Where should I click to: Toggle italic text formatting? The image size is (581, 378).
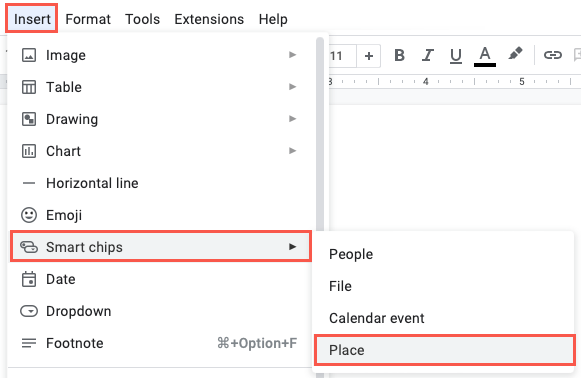coord(428,56)
